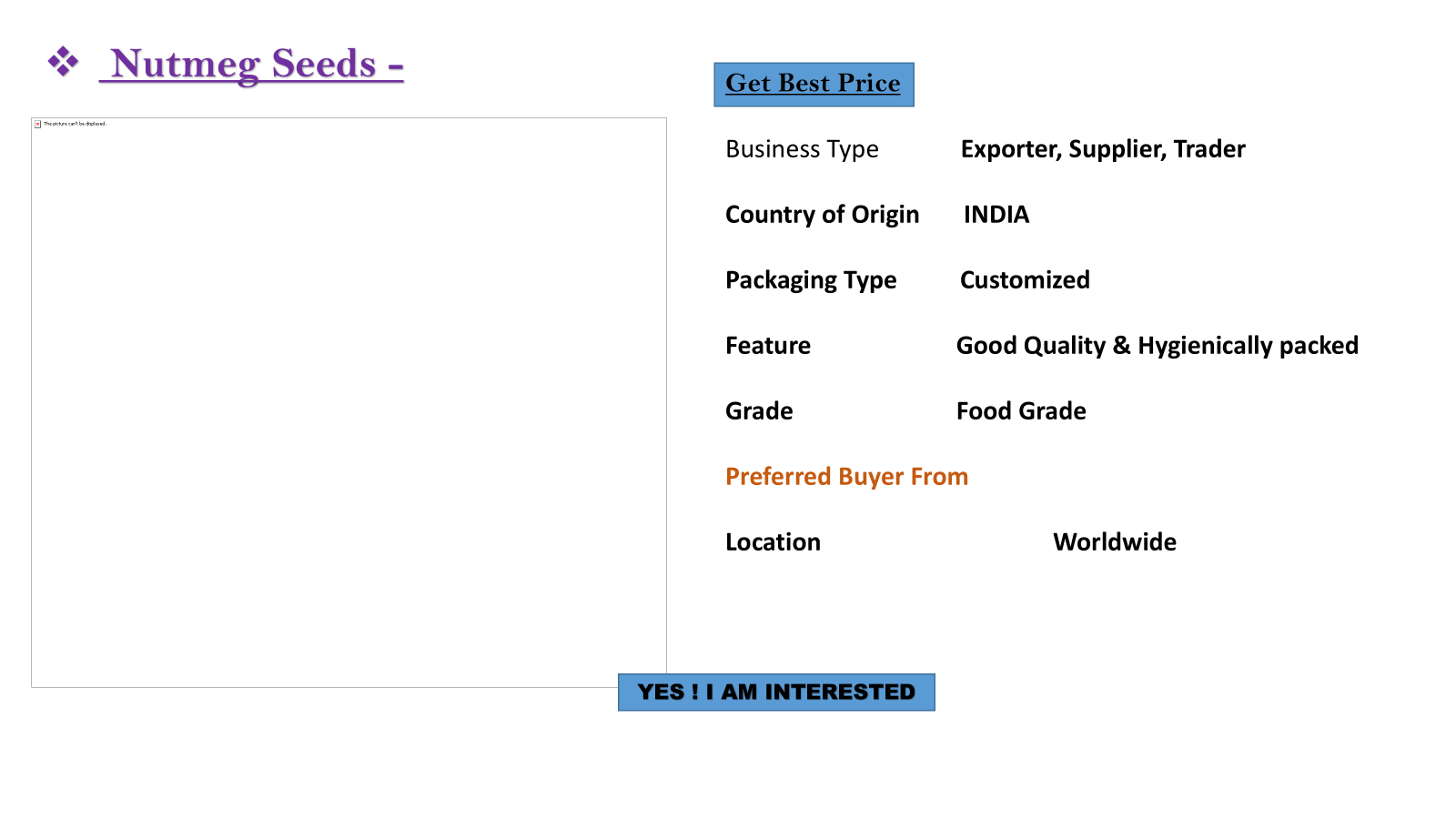
Task: Click the Location label
Action: (x=773, y=542)
